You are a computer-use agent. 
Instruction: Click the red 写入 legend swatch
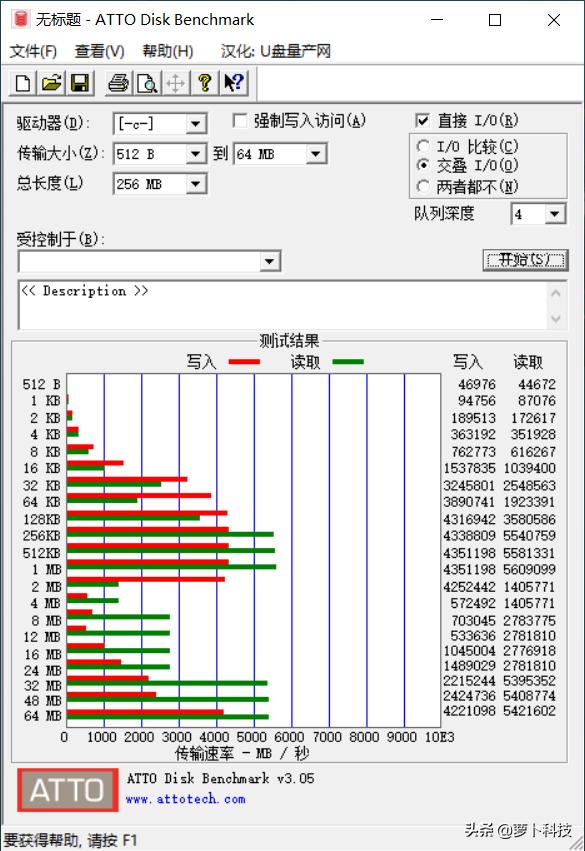244,361
